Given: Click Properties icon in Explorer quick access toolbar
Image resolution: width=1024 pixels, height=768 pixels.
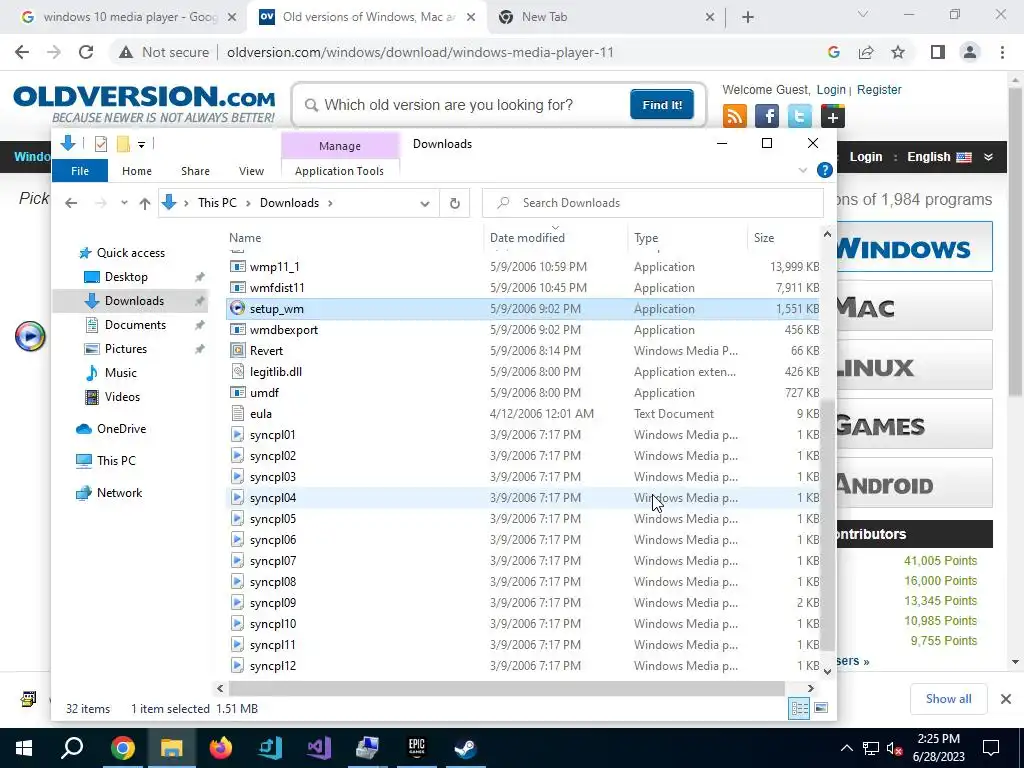Looking at the screenshot, I should (101, 144).
